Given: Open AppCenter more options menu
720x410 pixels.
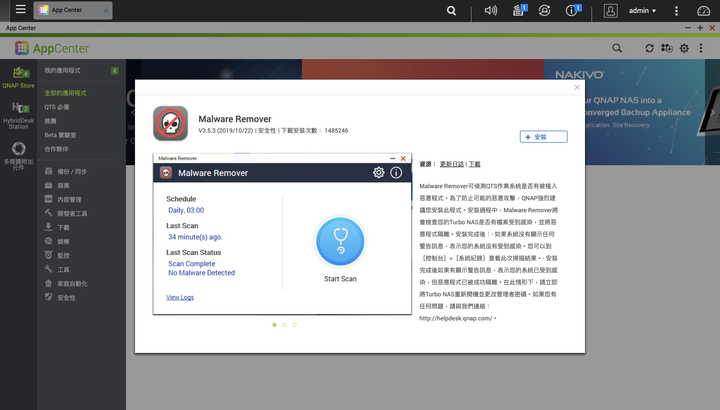Looking at the screenshot, I should tap(701, 48).
